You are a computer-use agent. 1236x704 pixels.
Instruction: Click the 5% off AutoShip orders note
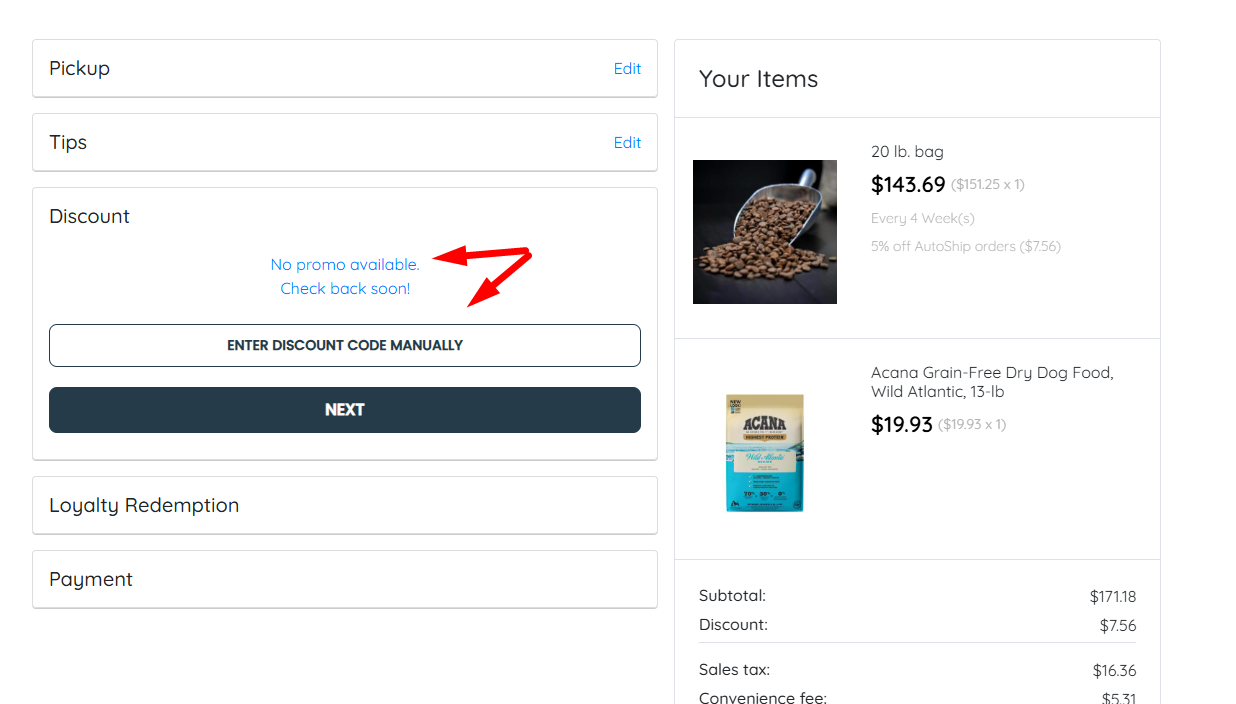pos(966,246)
